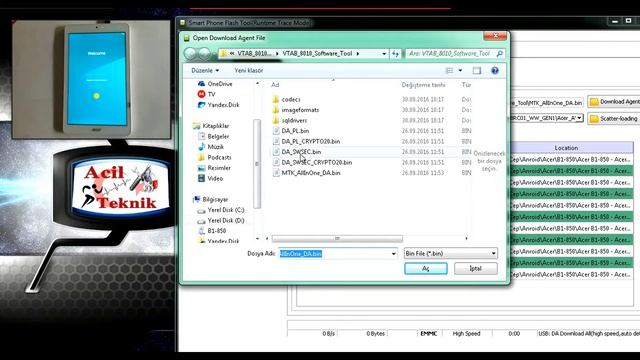Click the Aç open button
This screenshot has height=360, width=640.
pyautogui.click(x=426, y=269)
